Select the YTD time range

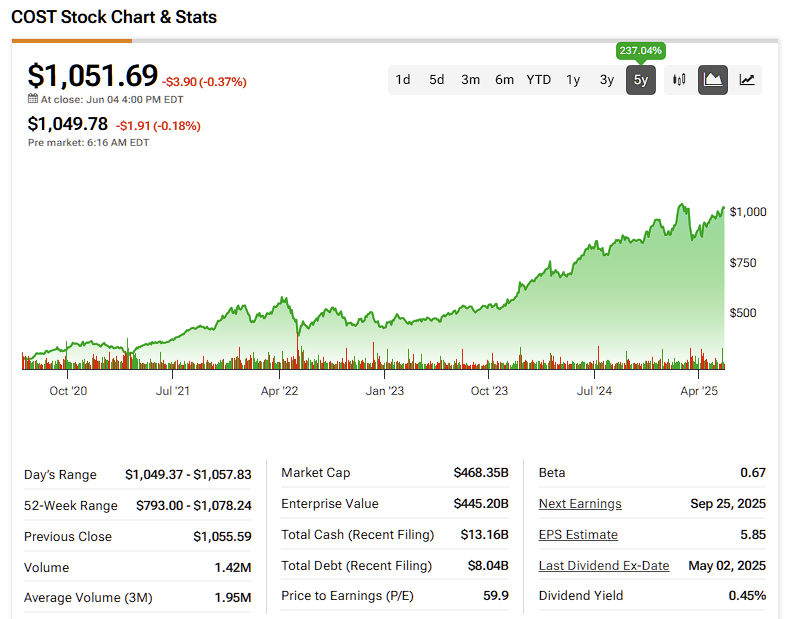pyautogui.click(x=538, y=80)
